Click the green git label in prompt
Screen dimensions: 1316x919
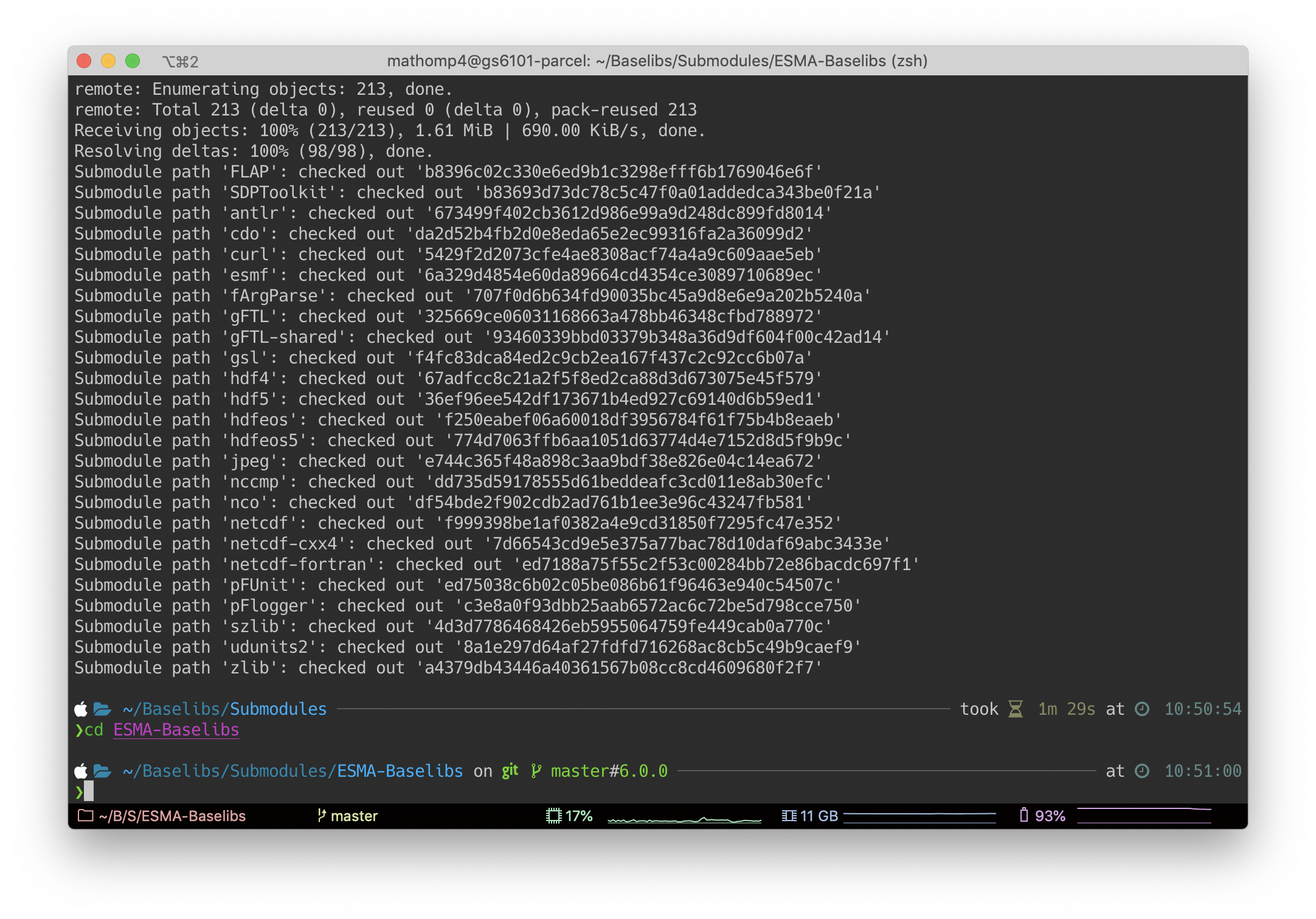(x=510, y=771)
